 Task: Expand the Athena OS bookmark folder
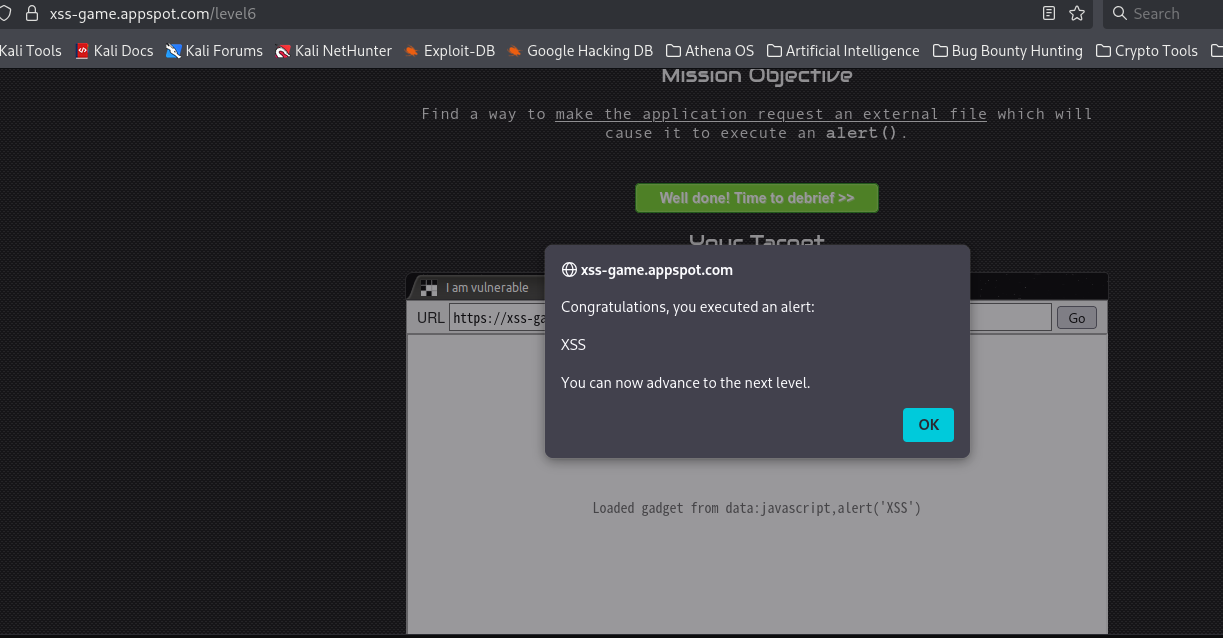(x=710, y=51)
